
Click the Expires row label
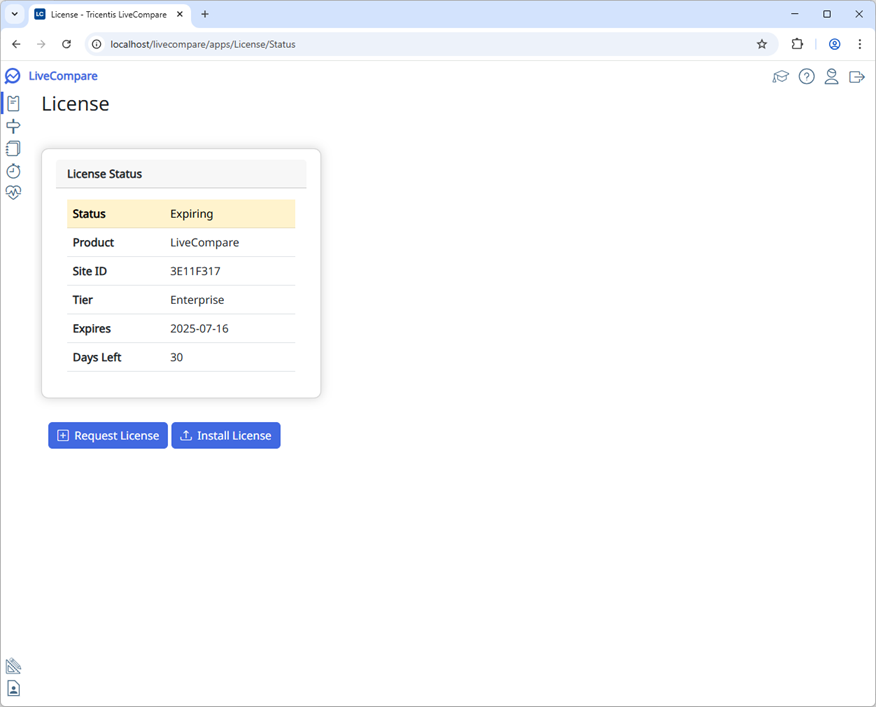[x=92, y=329]
